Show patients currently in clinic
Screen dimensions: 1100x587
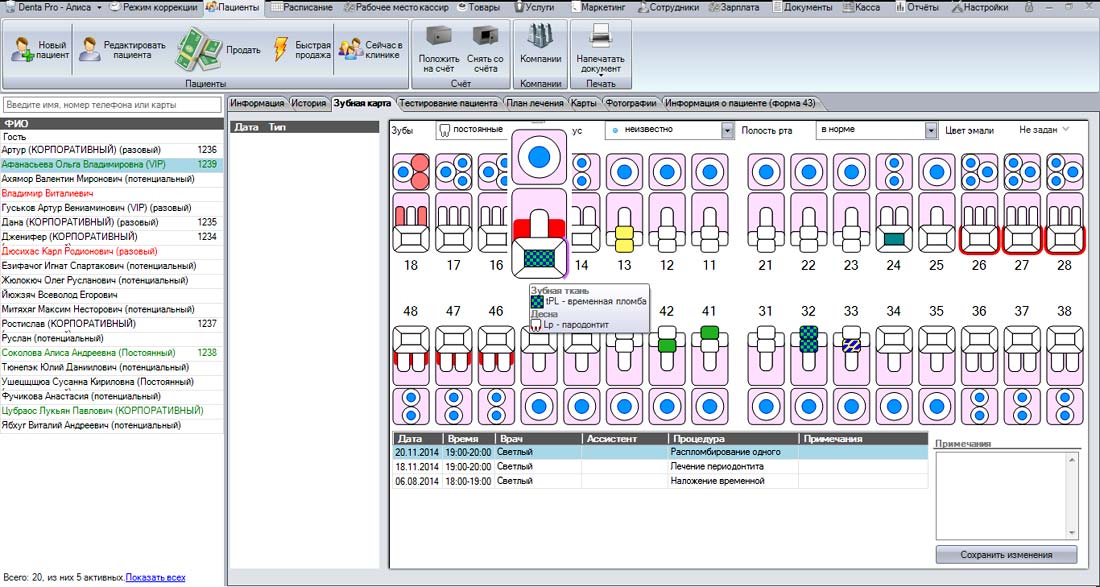350,50
